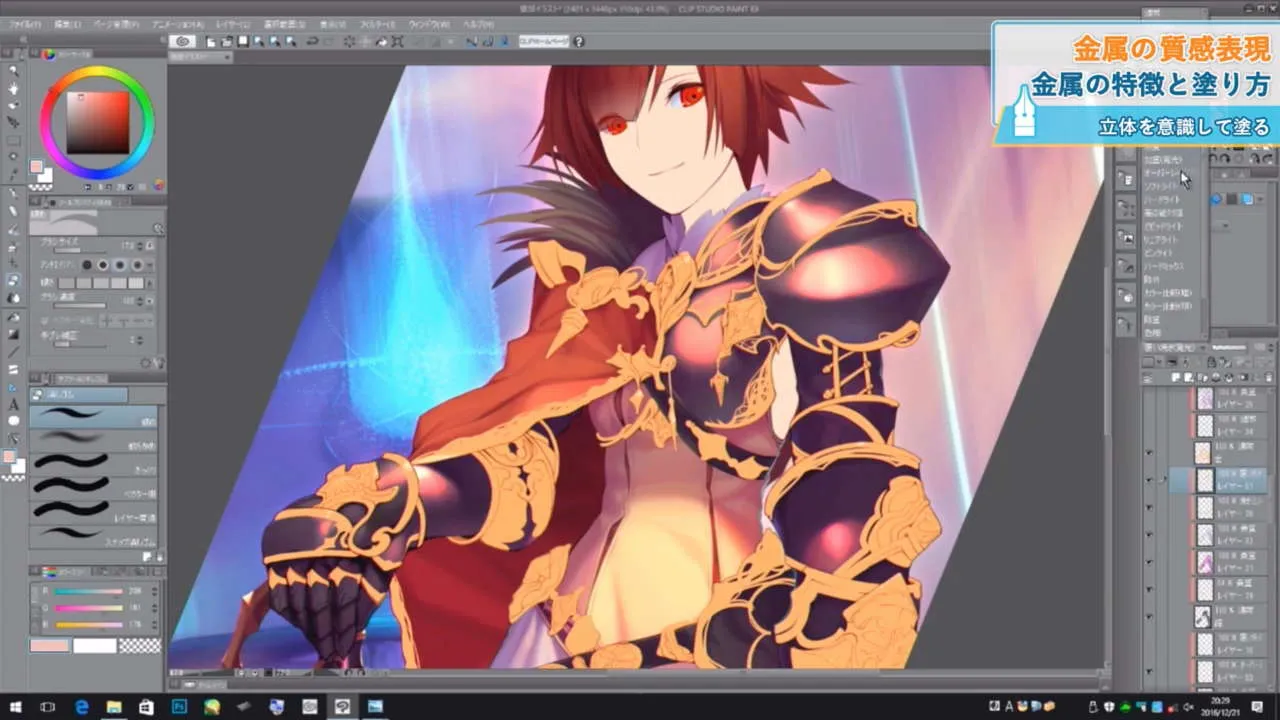Open Photoshop from the Windows taskbar
This screenshot has height=720, width=1280.
179,707
